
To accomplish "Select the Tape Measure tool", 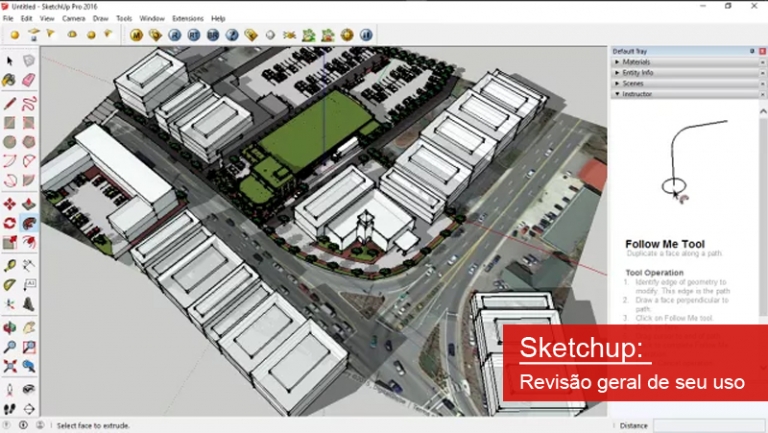I will point(10,266).
